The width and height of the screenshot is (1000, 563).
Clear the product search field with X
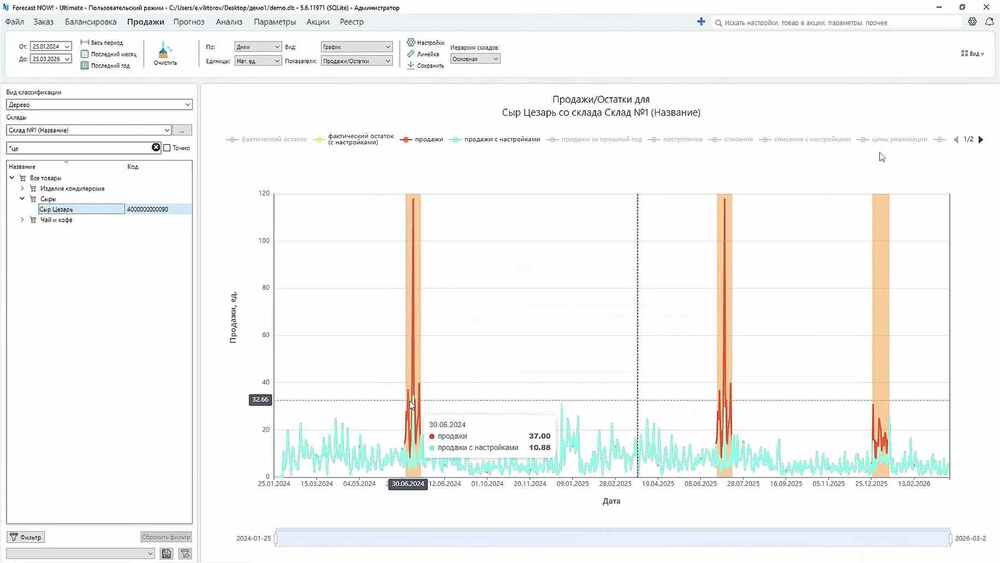coord(156,147)
